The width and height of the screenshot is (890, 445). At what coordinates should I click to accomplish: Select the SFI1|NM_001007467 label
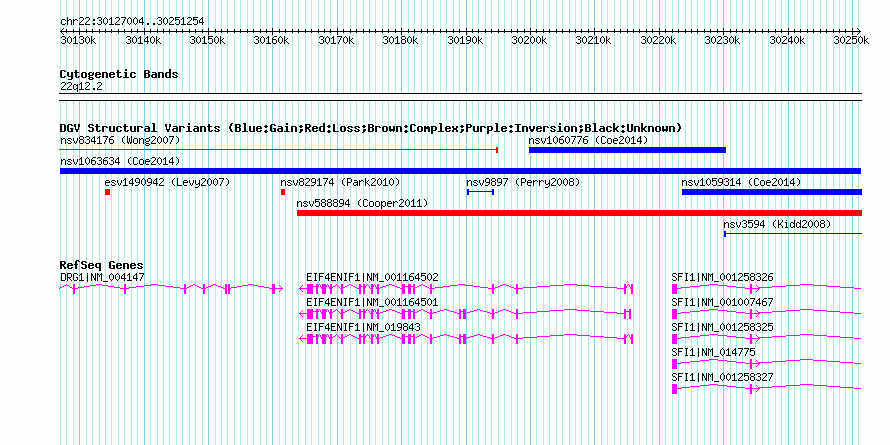point(722,302)
